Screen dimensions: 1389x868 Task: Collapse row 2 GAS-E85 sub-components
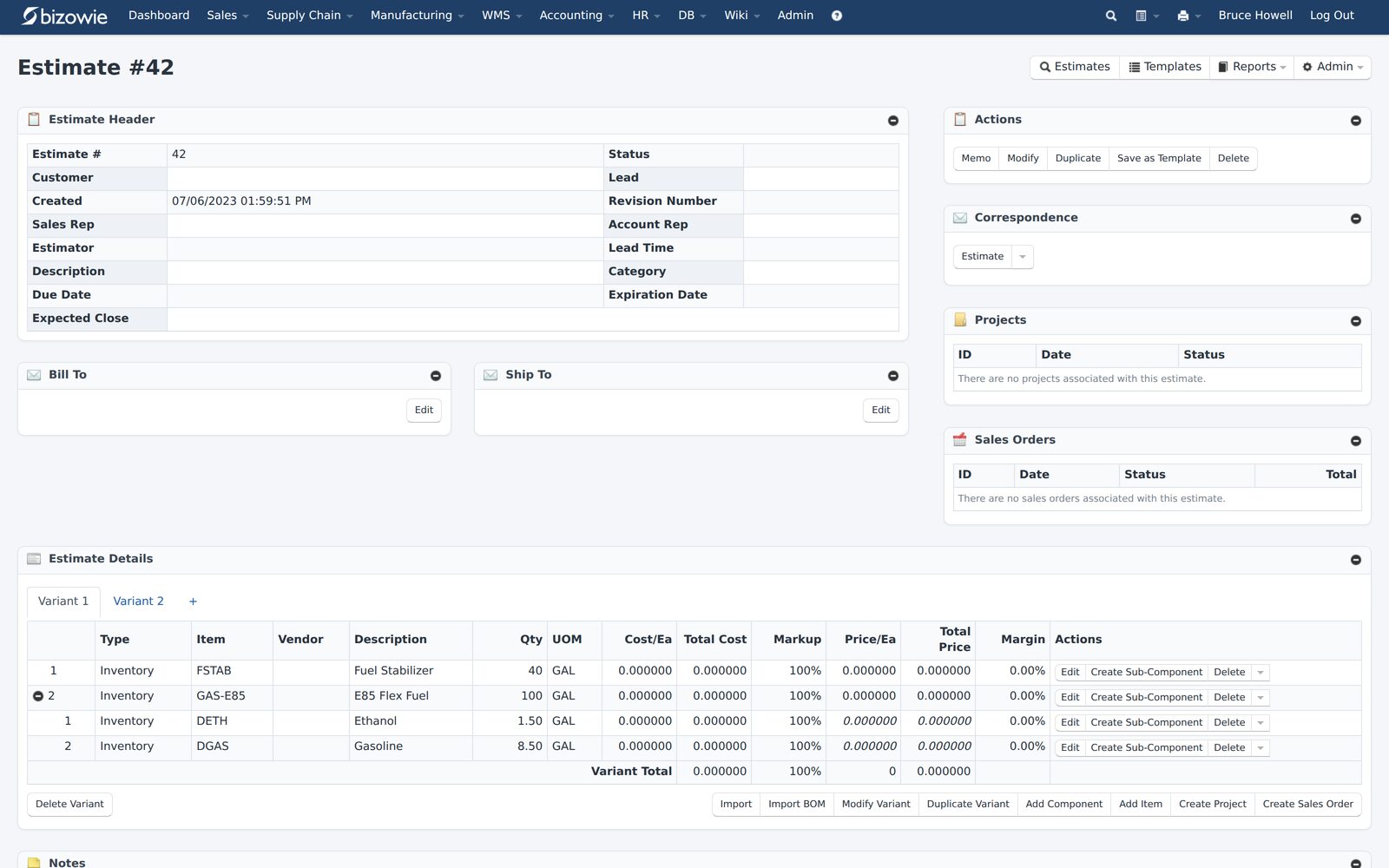click(38, 696)
